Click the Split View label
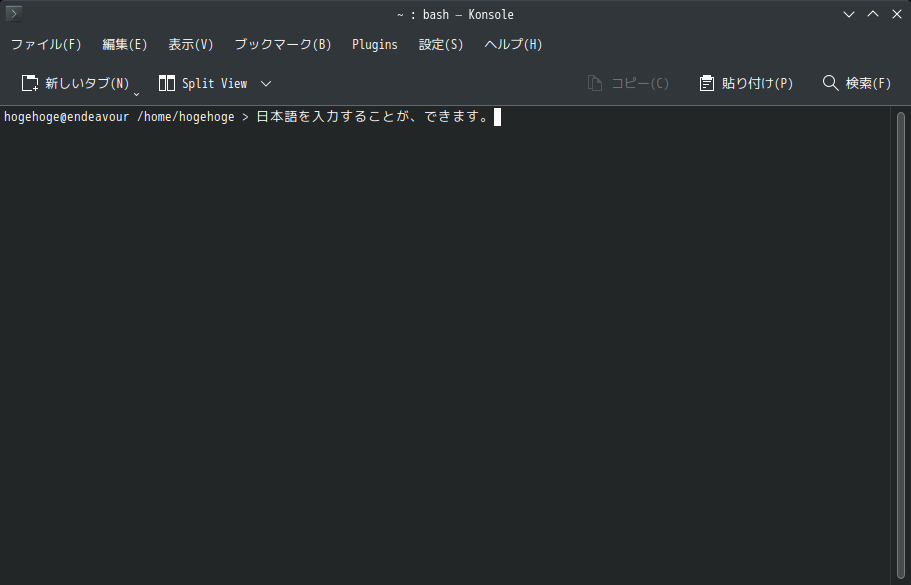911x585 pixels. point(214,84)
